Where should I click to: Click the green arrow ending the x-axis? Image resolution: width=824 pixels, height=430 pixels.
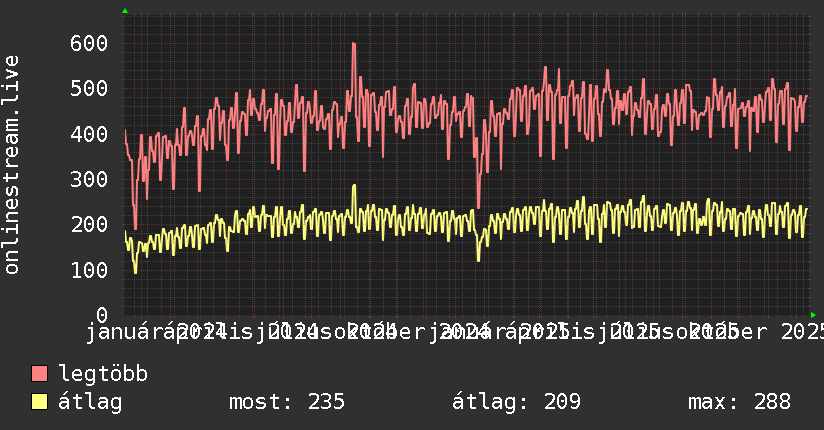(x=813, y=315)
